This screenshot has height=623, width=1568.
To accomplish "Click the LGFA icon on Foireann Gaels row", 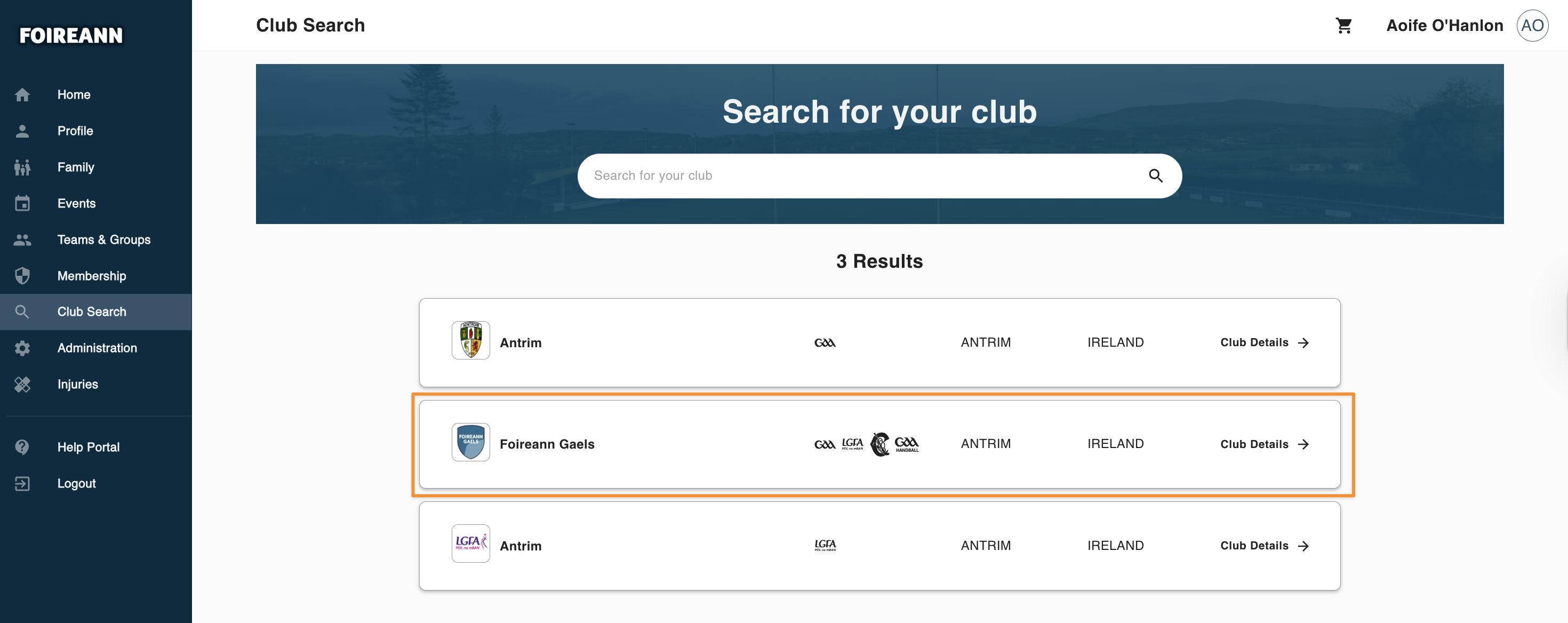I will click(852, 444).
